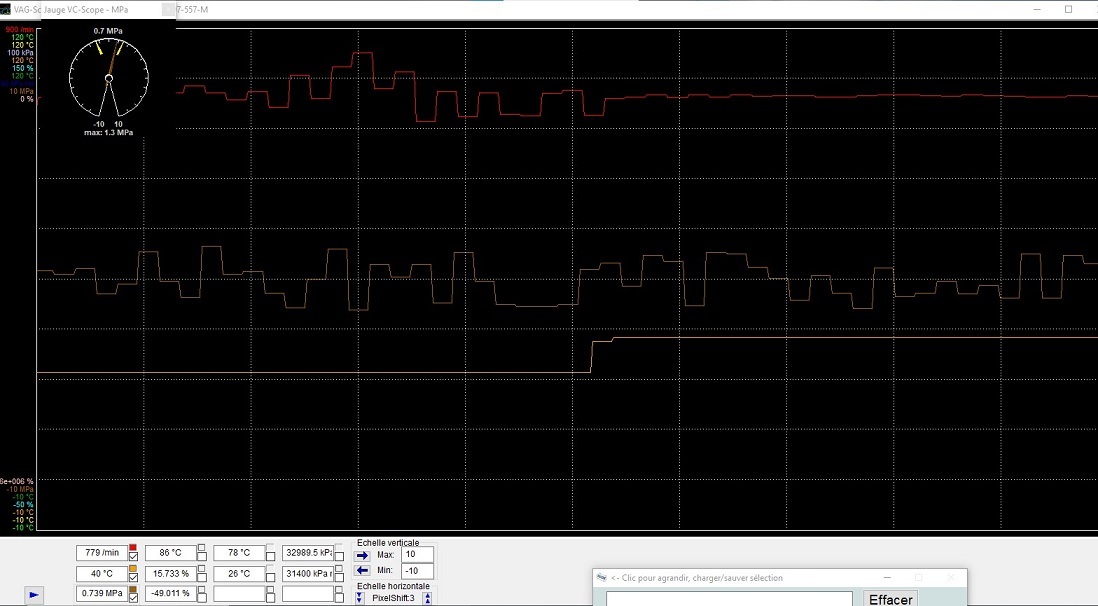The height and width of the screenshot is (606, 1098).
Task: Click the blue right arrow beside Max
Action: [362, 556]
